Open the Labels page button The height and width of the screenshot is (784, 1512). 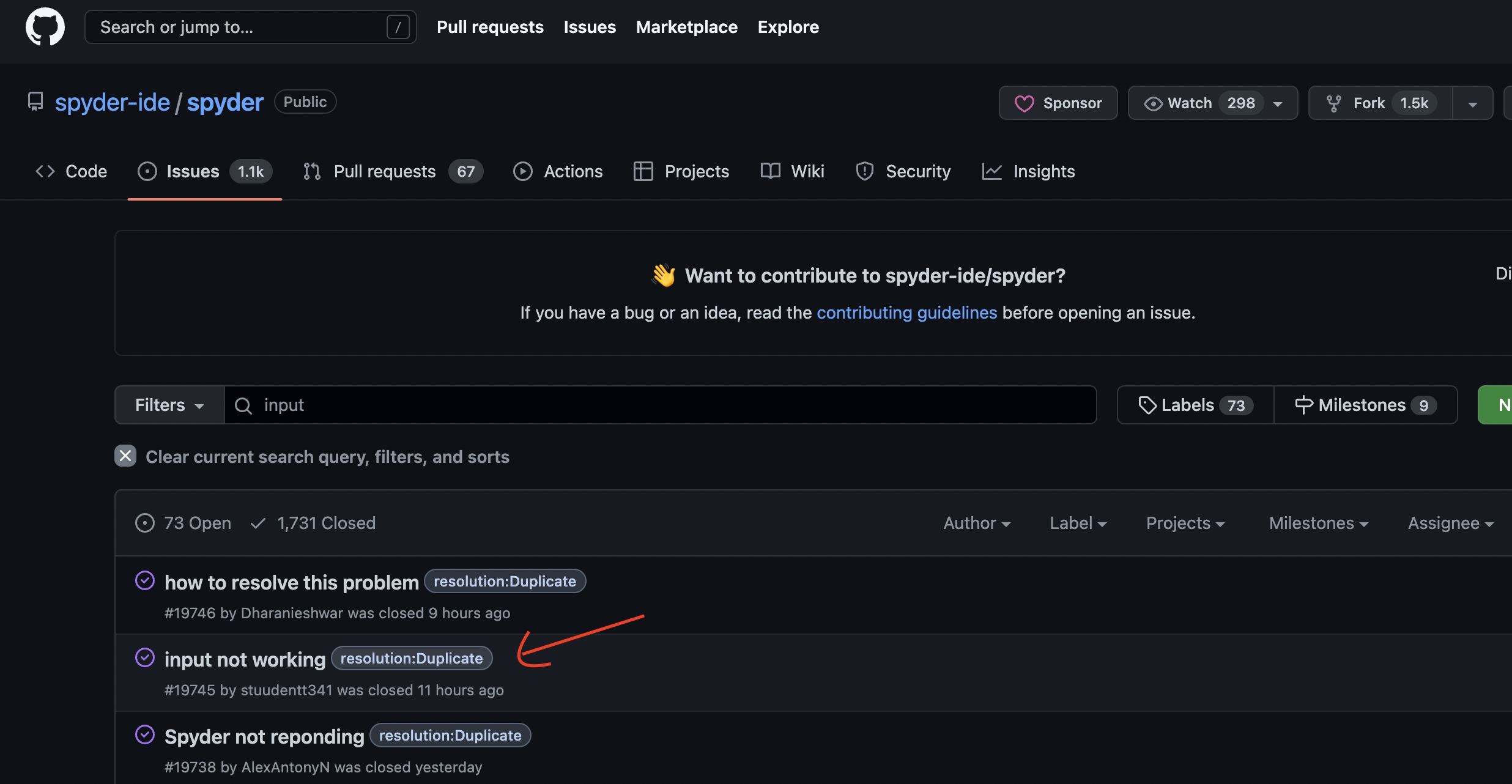point(1195,405)
